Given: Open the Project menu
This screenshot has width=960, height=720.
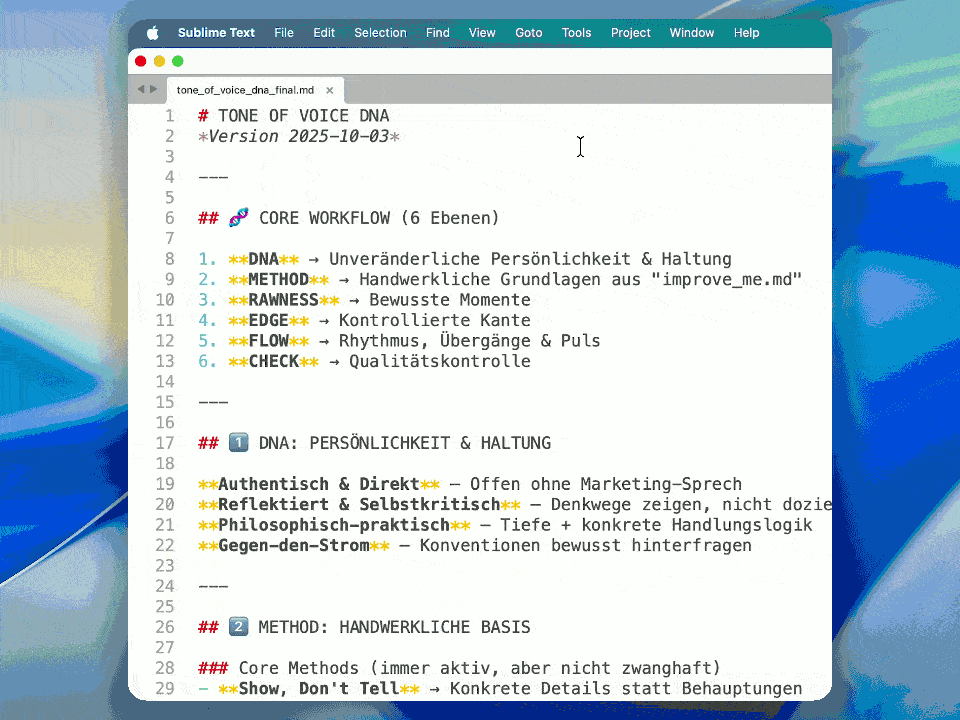Looking at the screenshot, I should click(630, 33).
